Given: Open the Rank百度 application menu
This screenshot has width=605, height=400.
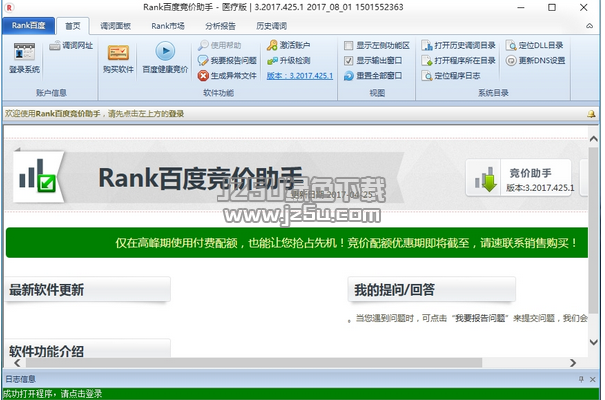Looking at the screenshot, I should 28,25.
